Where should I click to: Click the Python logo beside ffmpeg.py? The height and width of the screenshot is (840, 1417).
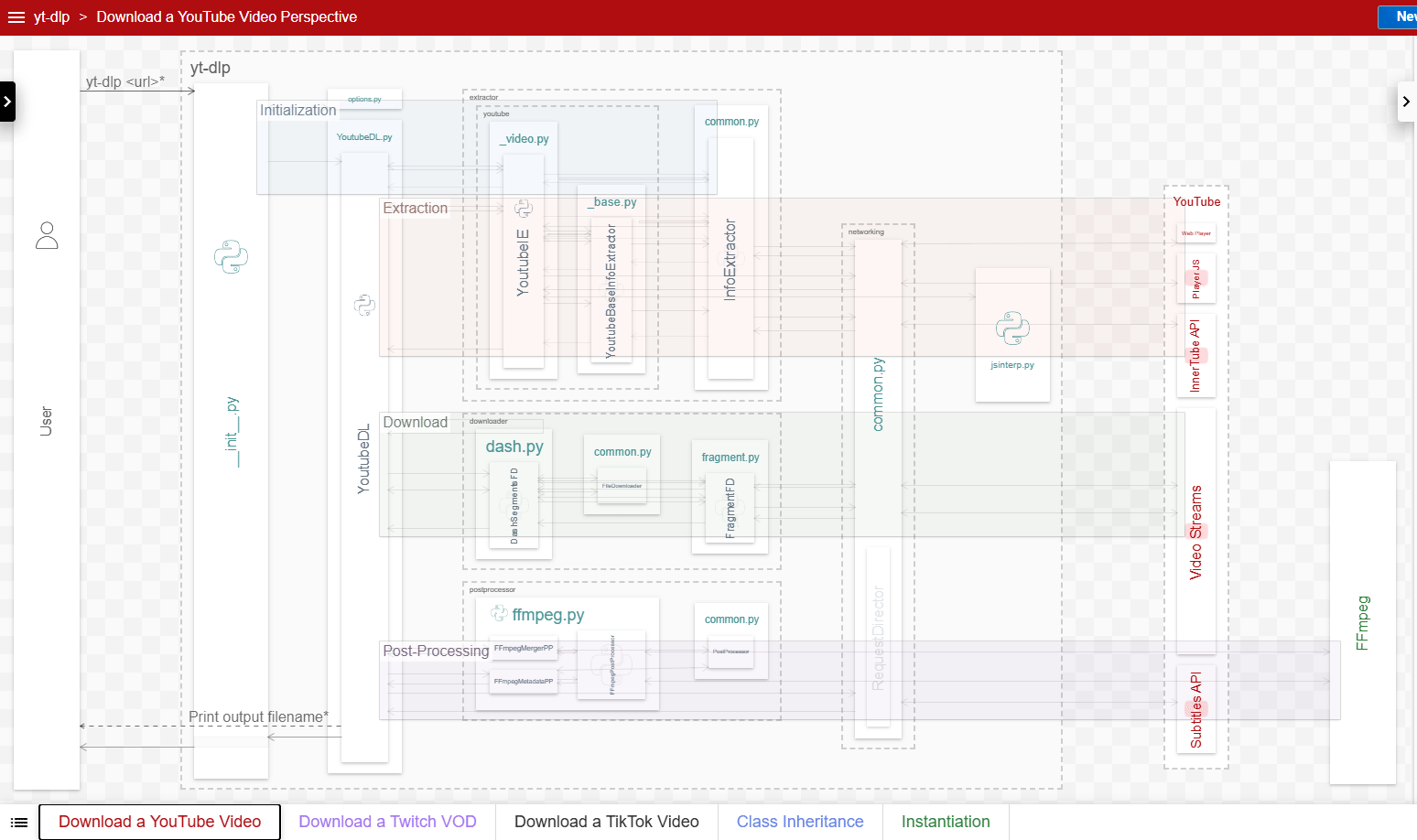click(x=499, y=613)
